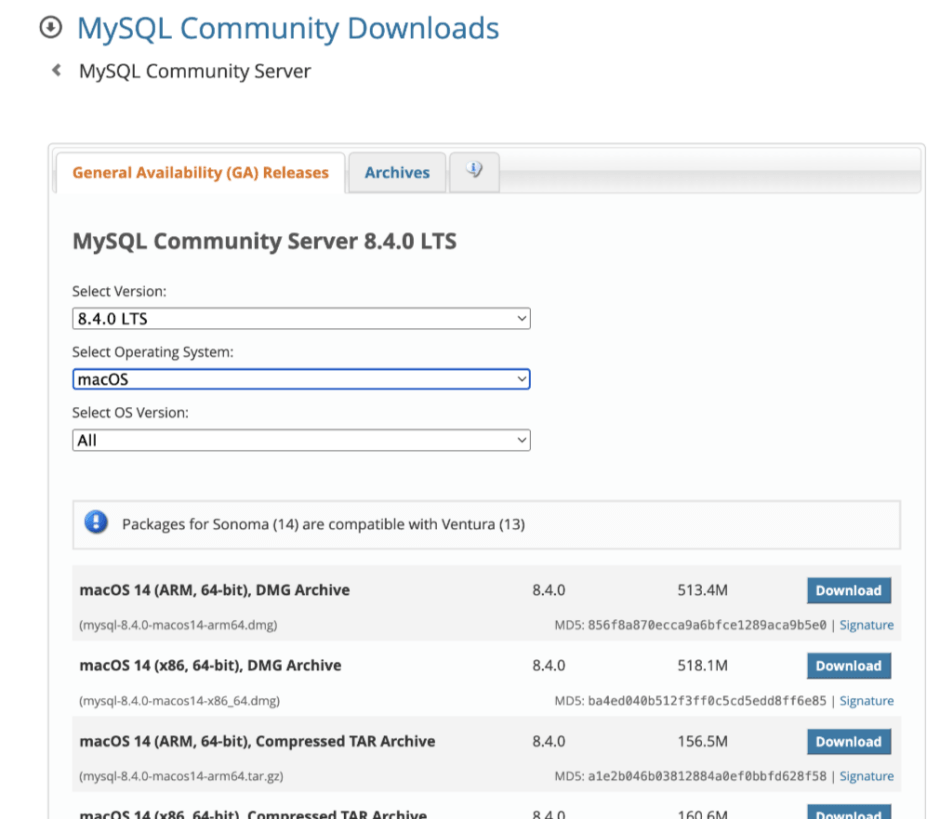The height and width of the screenshot is (819, 927).
Task: Open the Select Version dropdown
Action: point(301,319)
